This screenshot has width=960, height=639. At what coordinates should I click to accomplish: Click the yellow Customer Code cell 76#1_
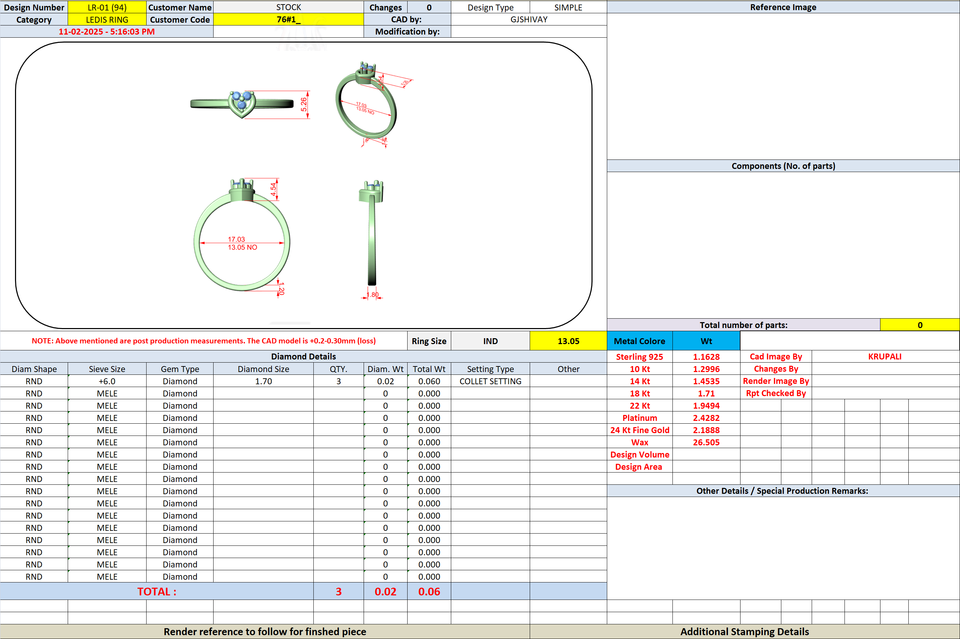pyautogui.click(x=288, y=20)
